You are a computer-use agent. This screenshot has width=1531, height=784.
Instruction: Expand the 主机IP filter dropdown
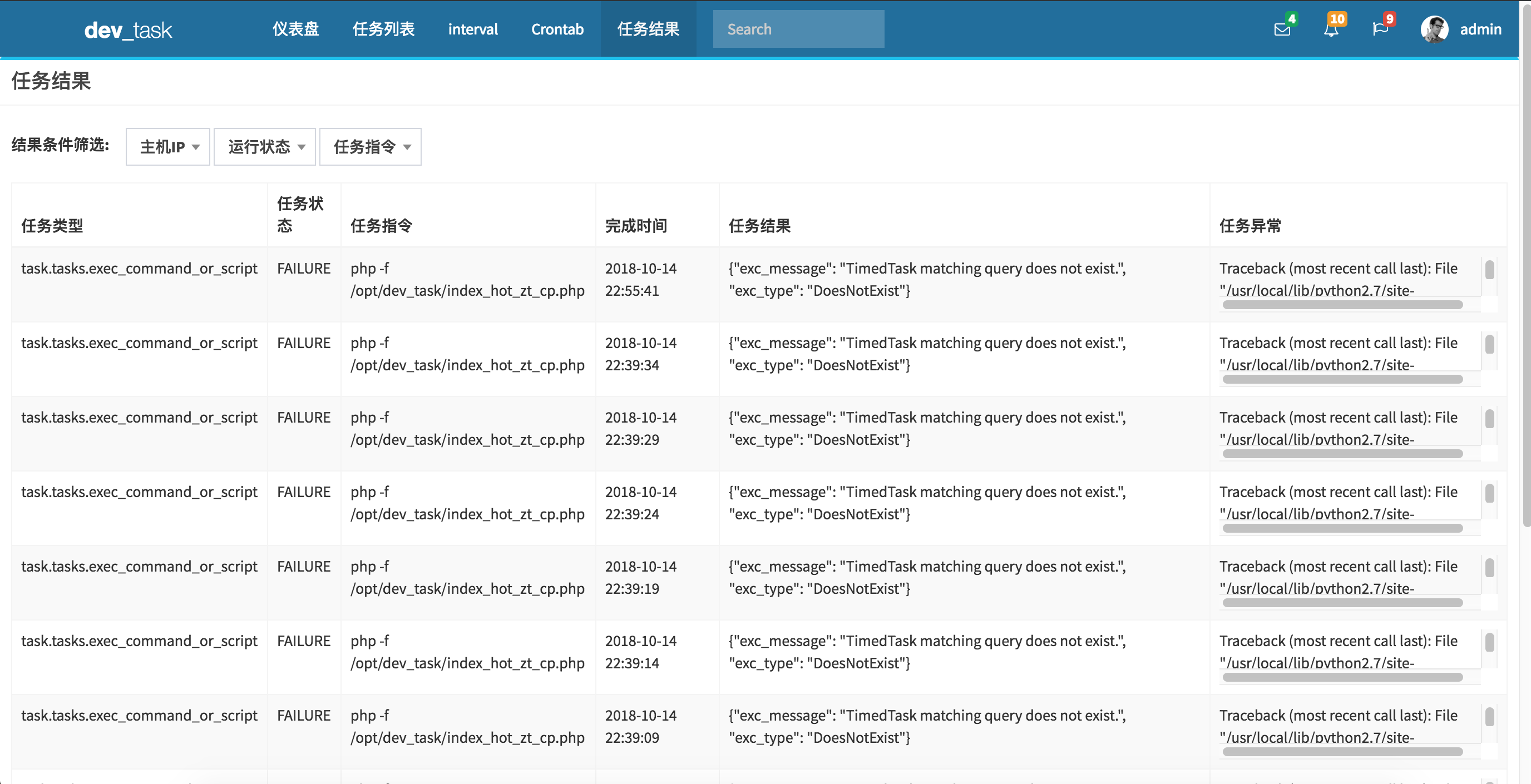coord(168,147)
